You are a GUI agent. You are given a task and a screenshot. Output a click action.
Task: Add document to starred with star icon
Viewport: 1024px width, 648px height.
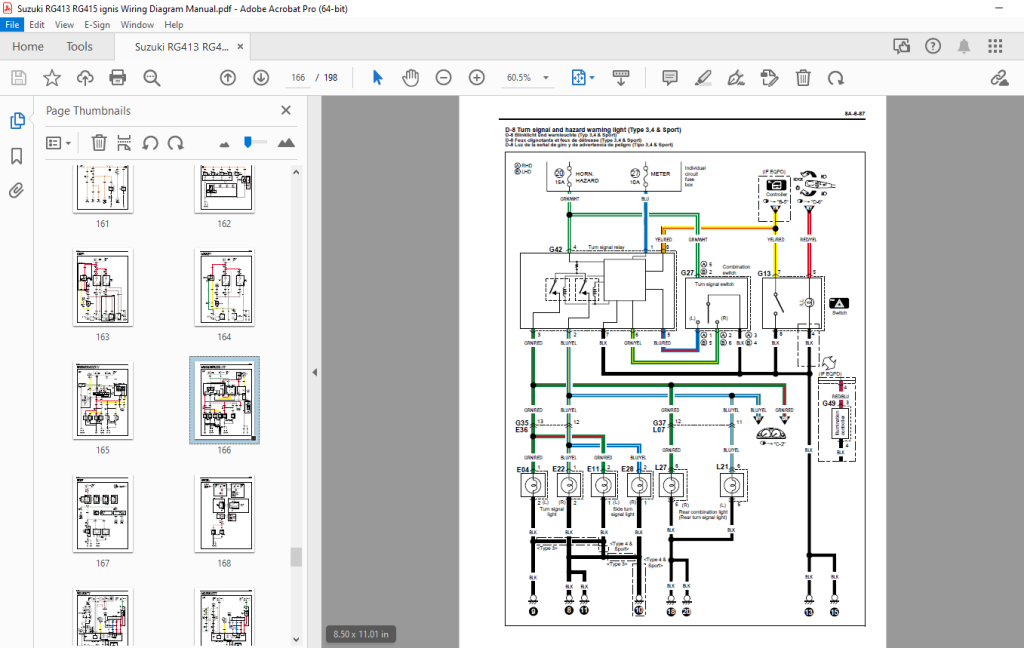click(x=52, y=78)
